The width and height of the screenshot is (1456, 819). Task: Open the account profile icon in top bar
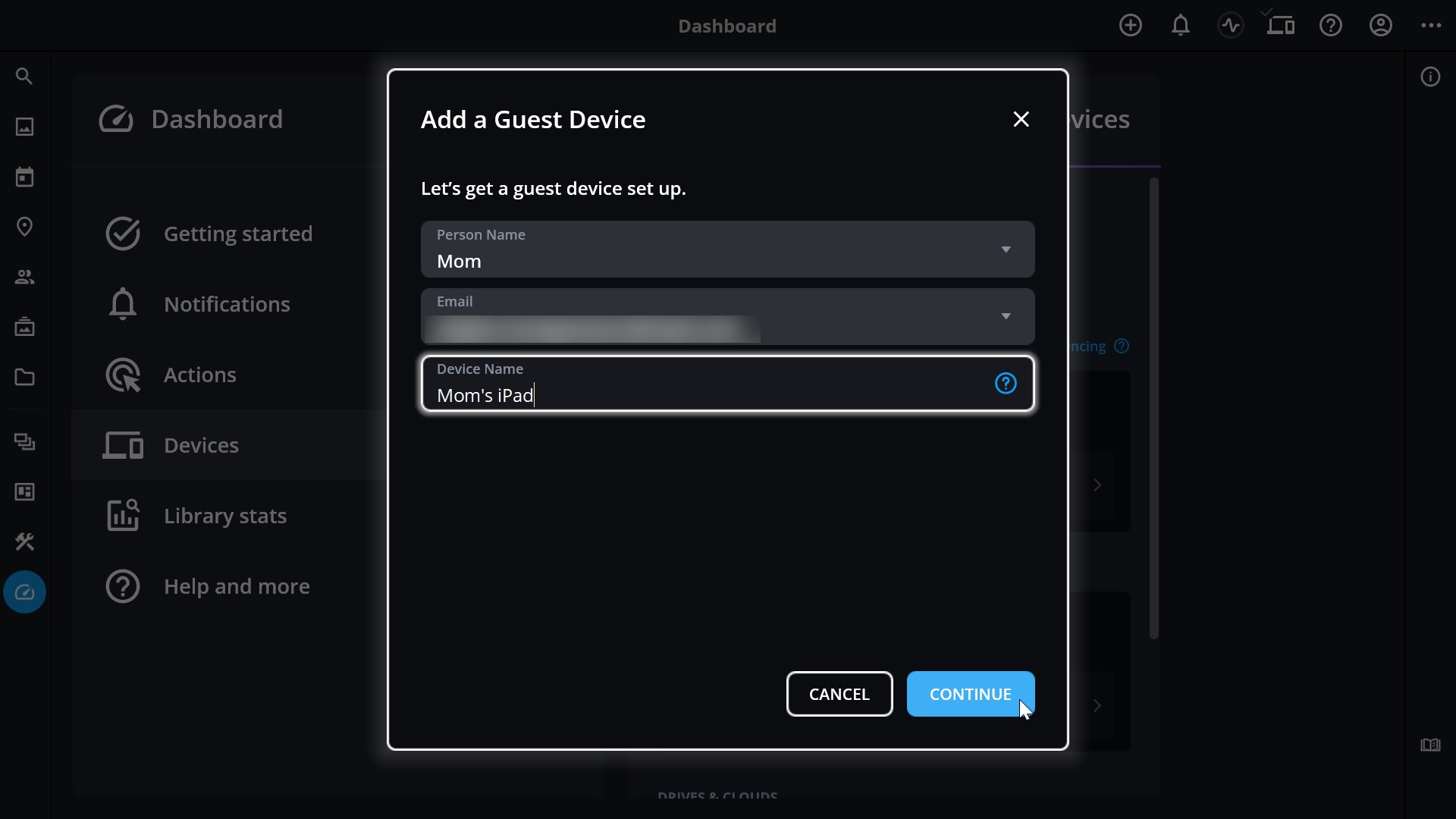click(x=1380, y=26)
